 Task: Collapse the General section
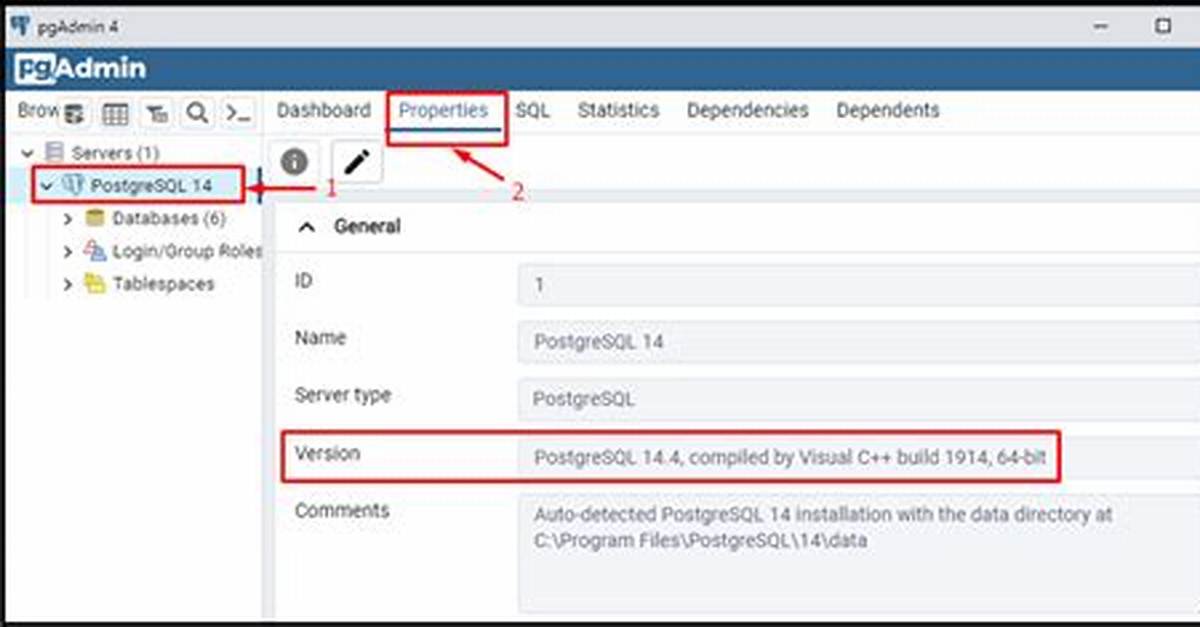(x=308, y=227)
